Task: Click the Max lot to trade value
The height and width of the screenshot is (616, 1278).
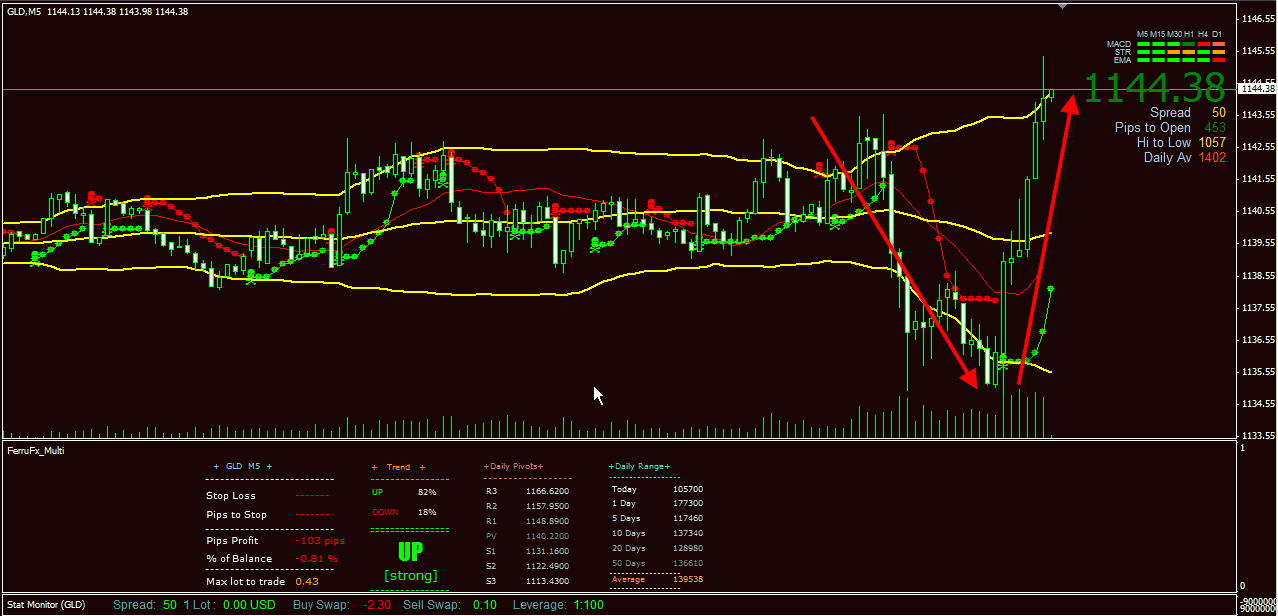Action: tap(307, 582)
